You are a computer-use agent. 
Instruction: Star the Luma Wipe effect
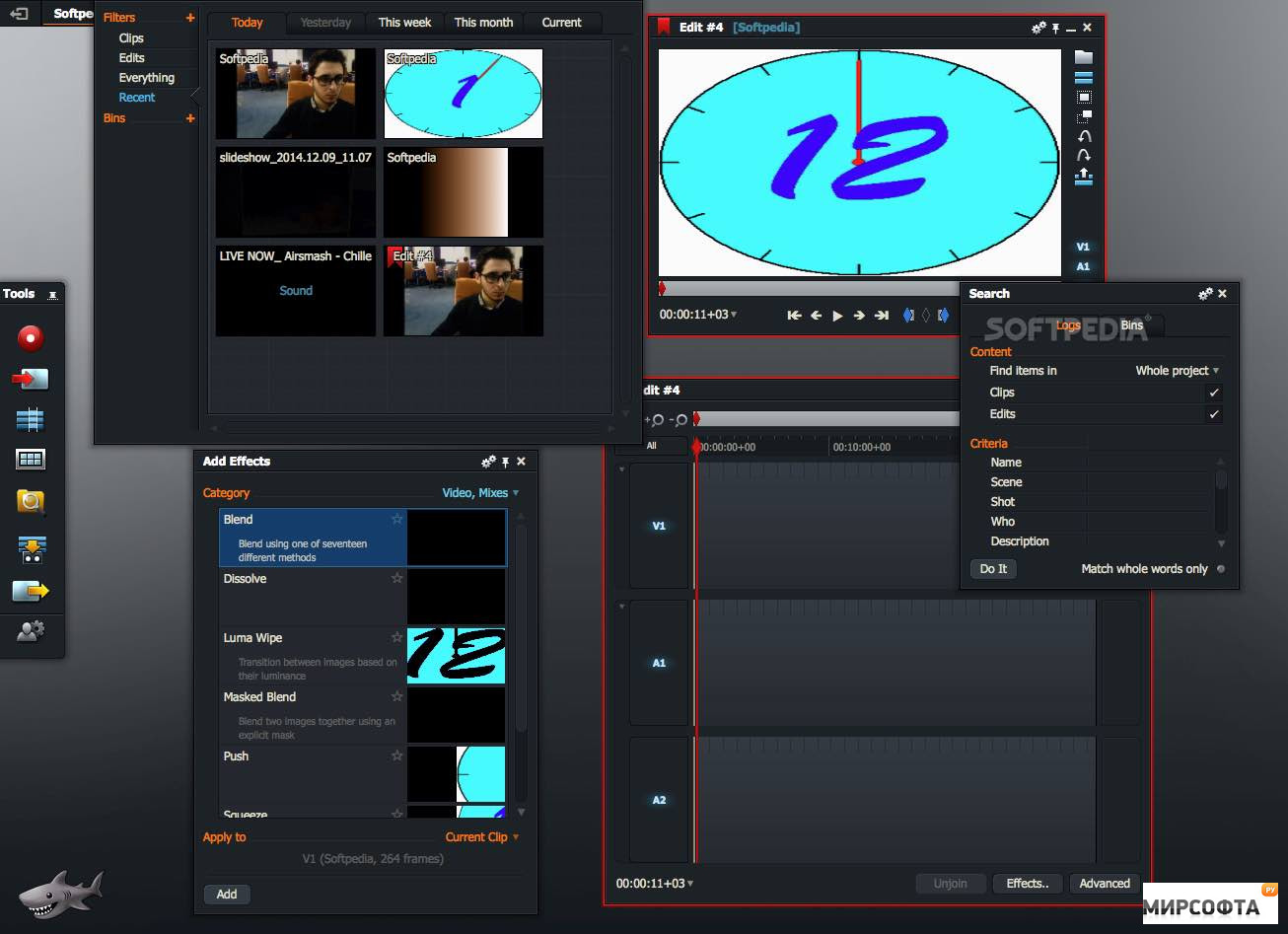pos(397,637)
